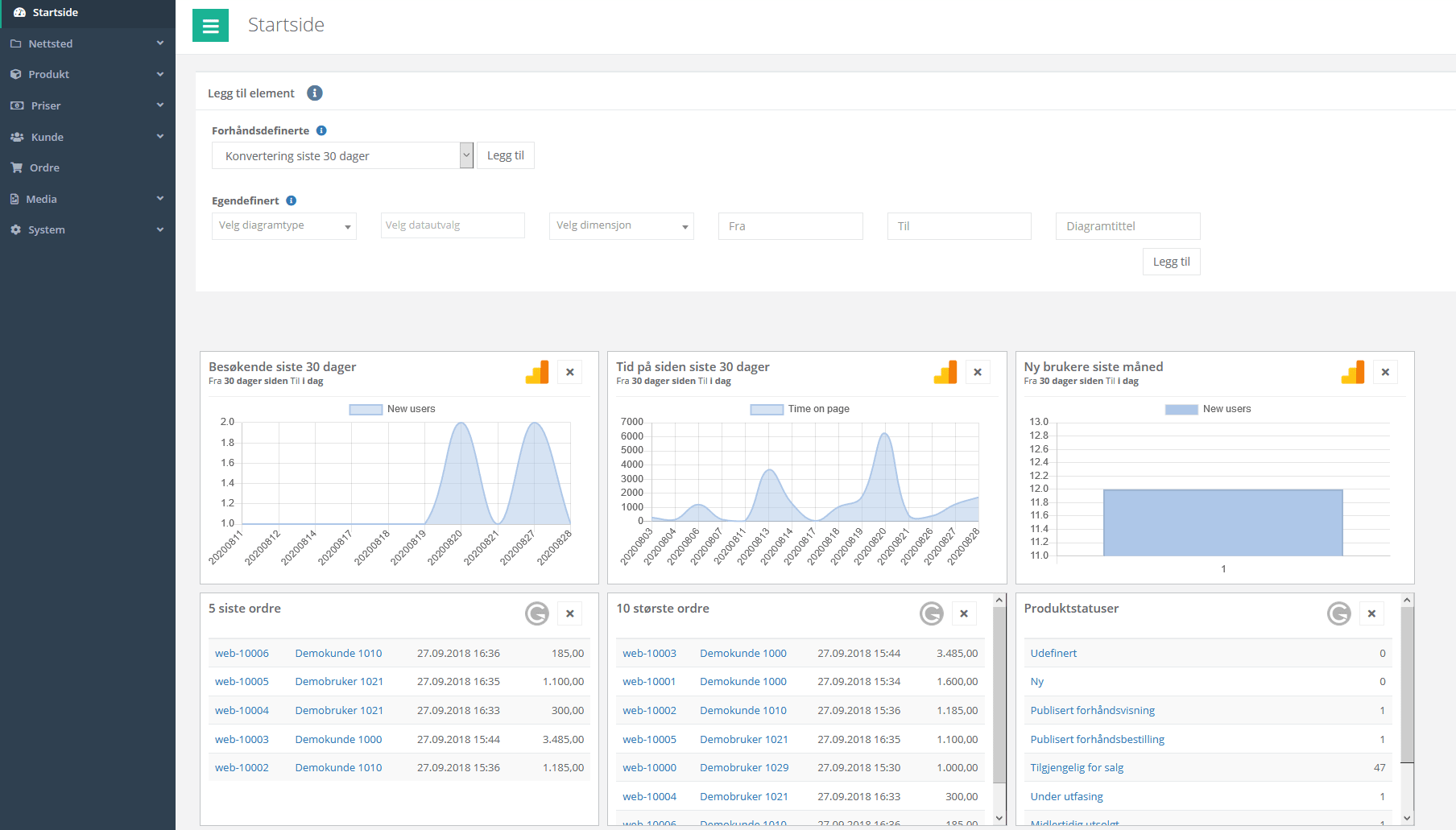
Task: Click the Fra date field
Action: click(x=790, y=226)
